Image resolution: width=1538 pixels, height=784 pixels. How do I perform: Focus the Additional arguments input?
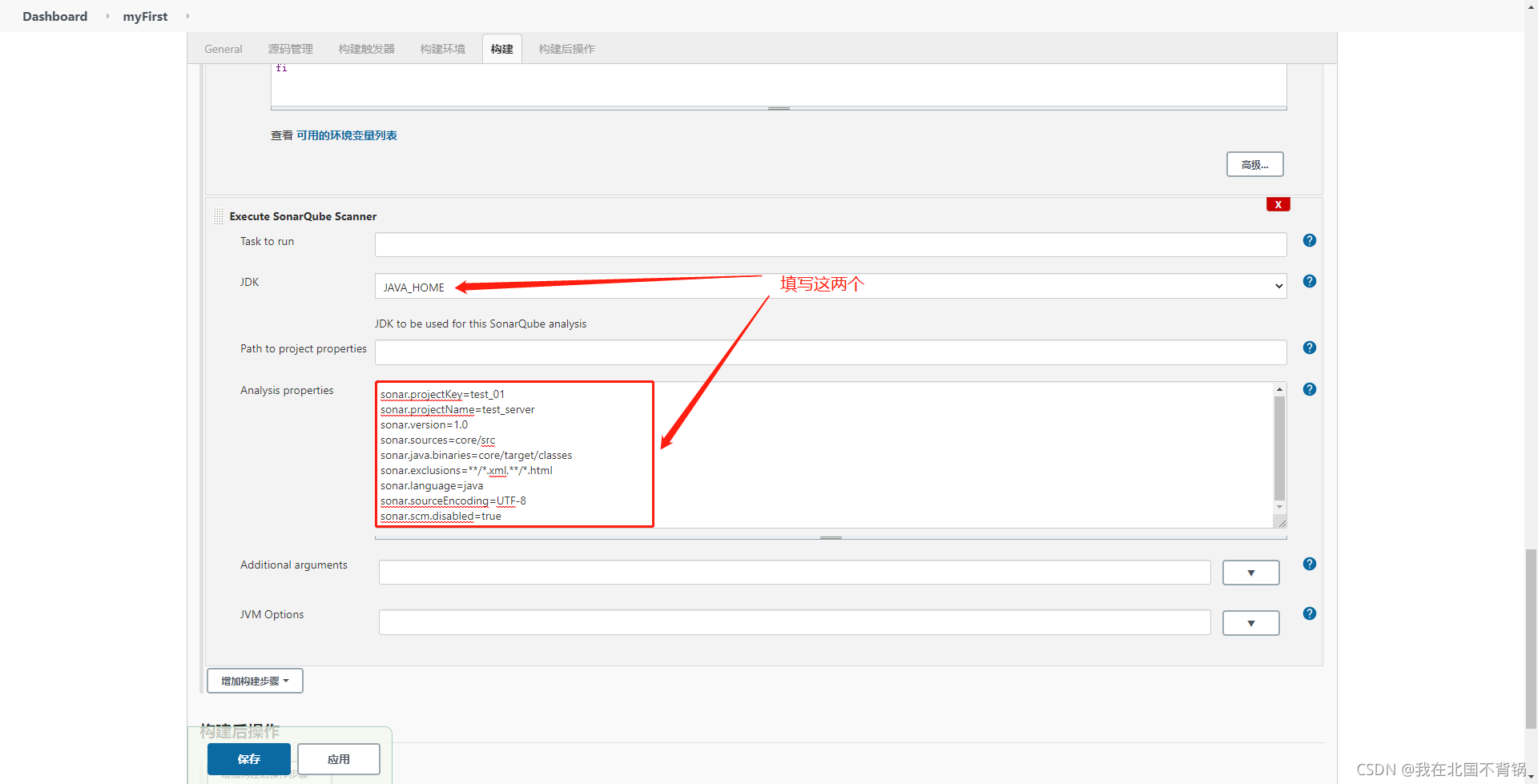(x=795, y=573)
